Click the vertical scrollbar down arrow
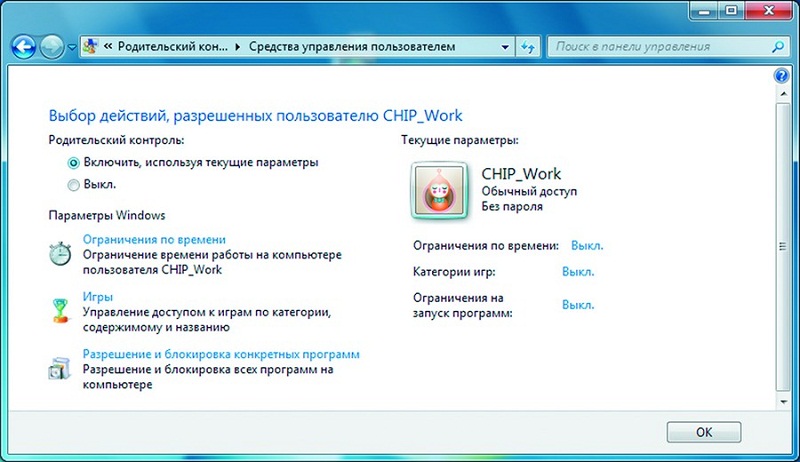800x462 pixels. [x=783, y=402]
